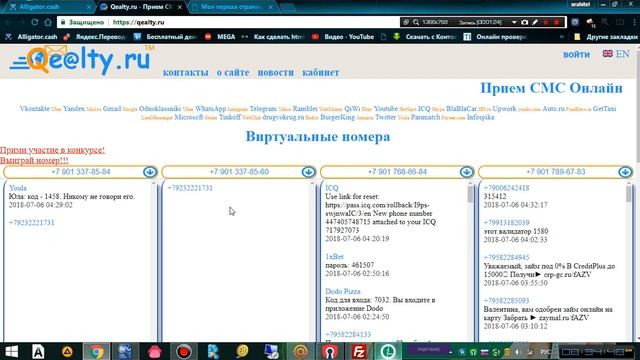This screenshot has height=360, width=640.
Task: Open the AIMP orange triangle taskbar icon
Action: click(x=67, y=351)
